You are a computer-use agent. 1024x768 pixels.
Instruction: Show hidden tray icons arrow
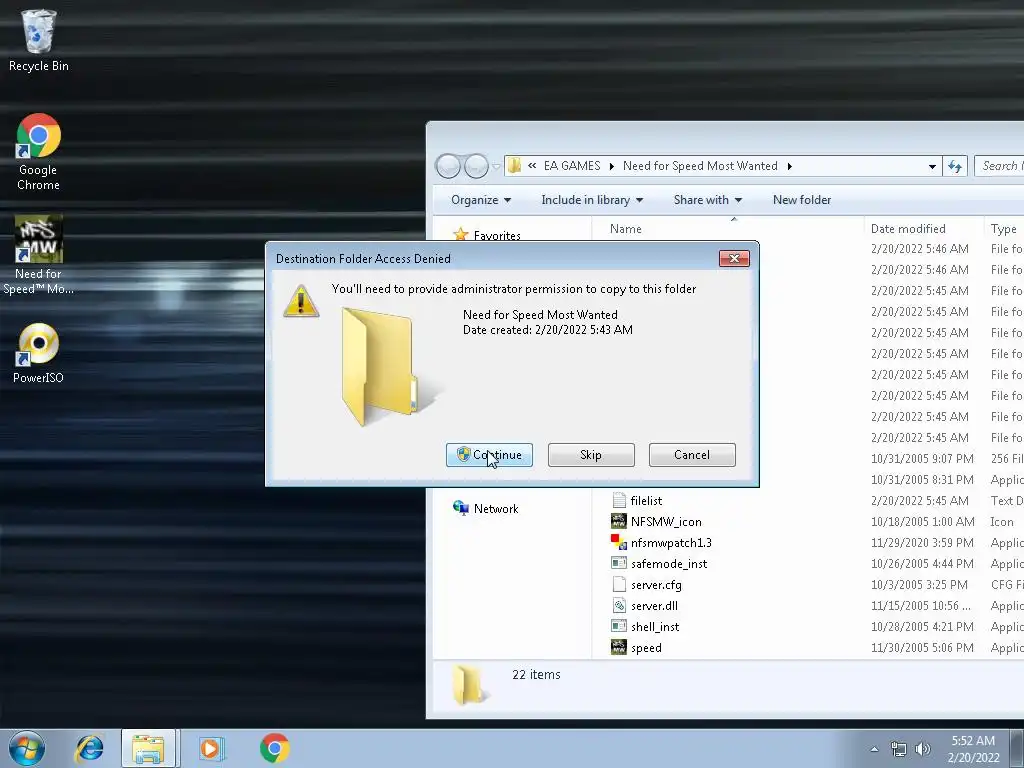click(874, 749)
